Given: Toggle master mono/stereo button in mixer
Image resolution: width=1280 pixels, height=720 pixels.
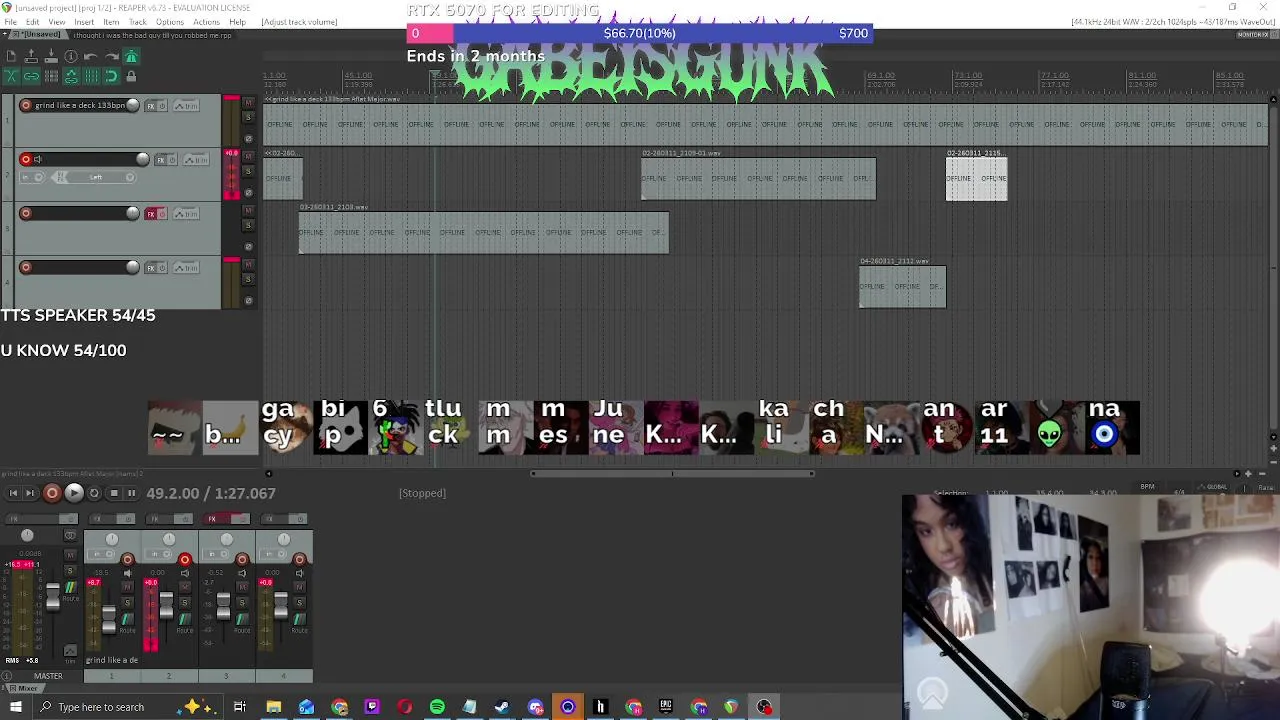Looking at the screenshot, I should coord(70,535).
